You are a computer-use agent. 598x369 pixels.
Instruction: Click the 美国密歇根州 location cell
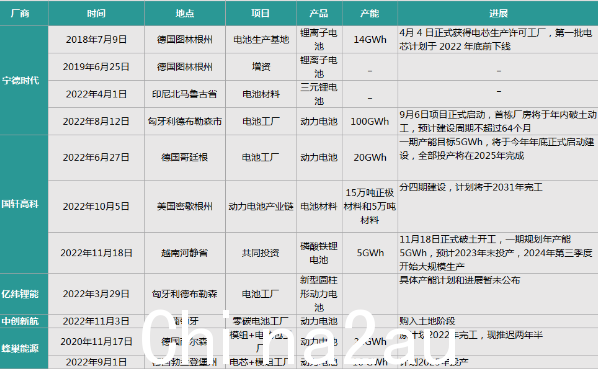coord(185,206)
